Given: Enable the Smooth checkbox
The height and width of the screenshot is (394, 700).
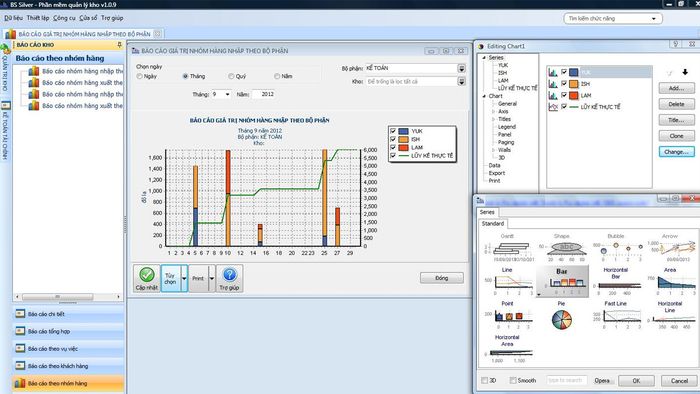Looking at the screenshot, I should (x=513, y=381).
